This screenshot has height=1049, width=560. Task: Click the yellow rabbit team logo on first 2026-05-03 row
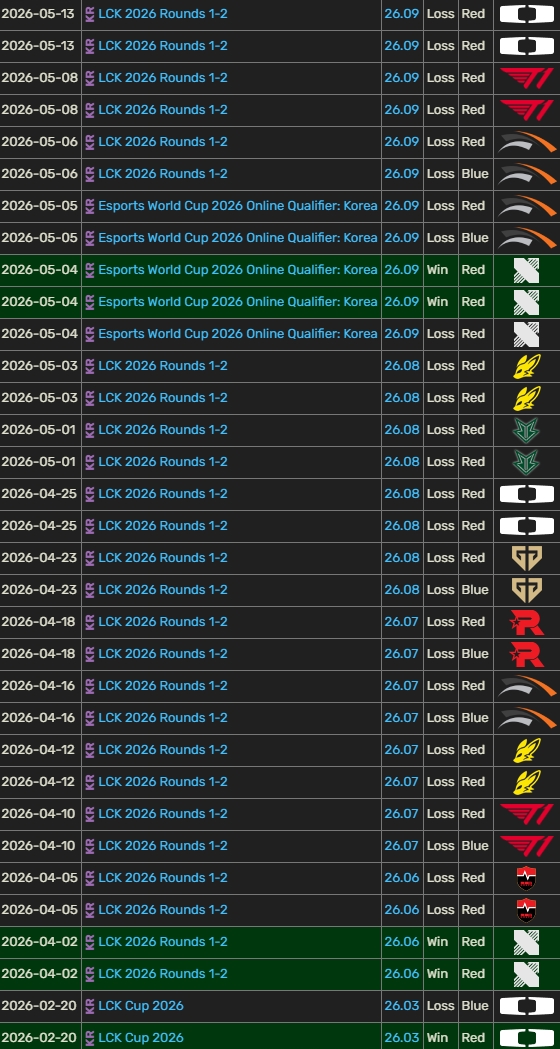point(527,366)
